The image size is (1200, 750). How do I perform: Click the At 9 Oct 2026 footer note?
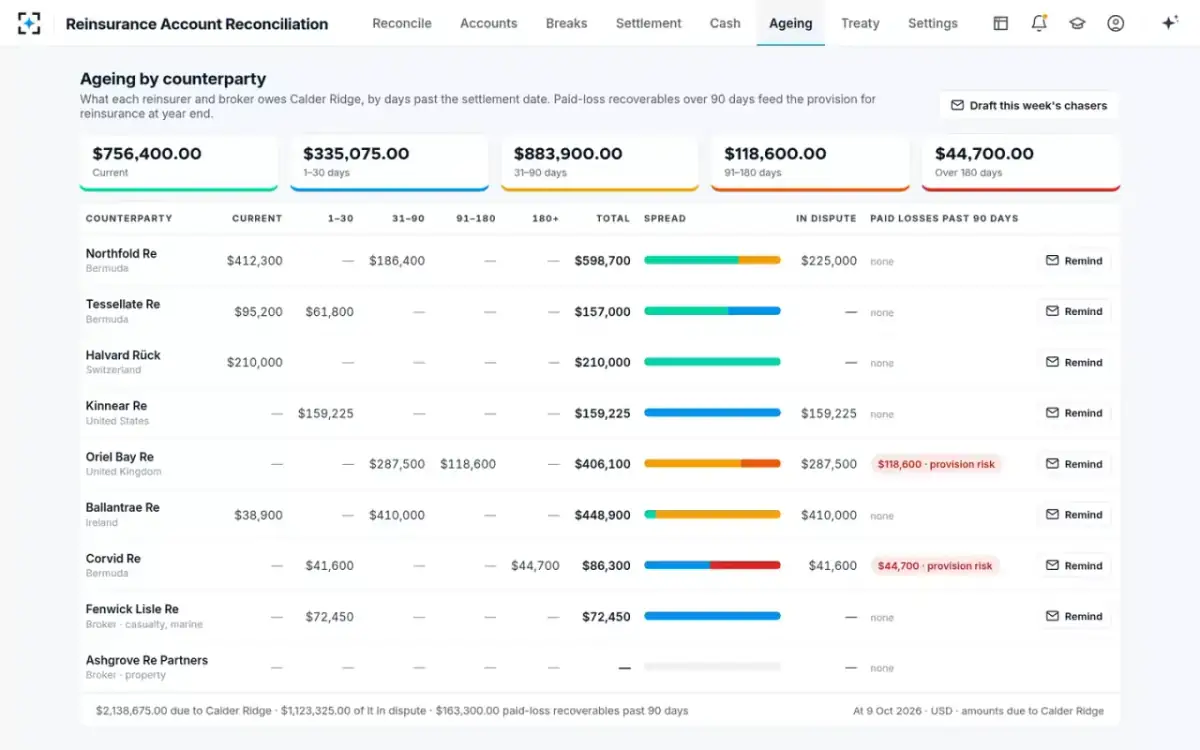(x=978, y=711)
